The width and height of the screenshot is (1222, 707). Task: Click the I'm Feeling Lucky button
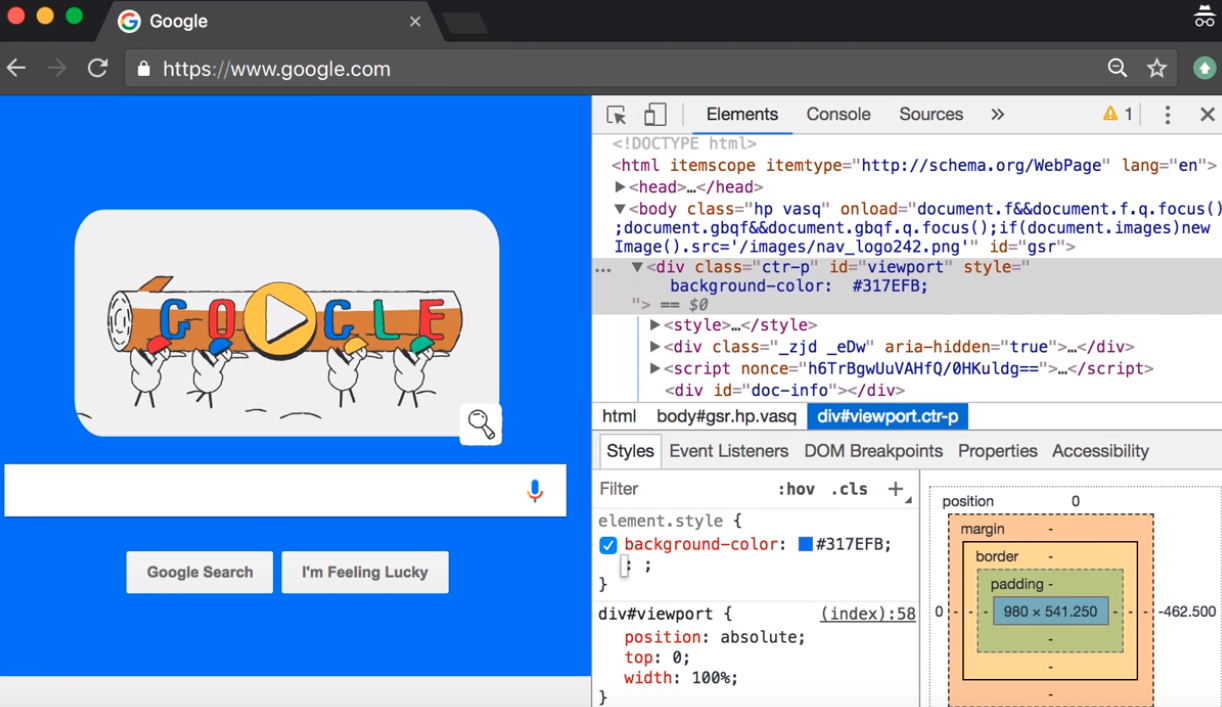click(365, 572)
